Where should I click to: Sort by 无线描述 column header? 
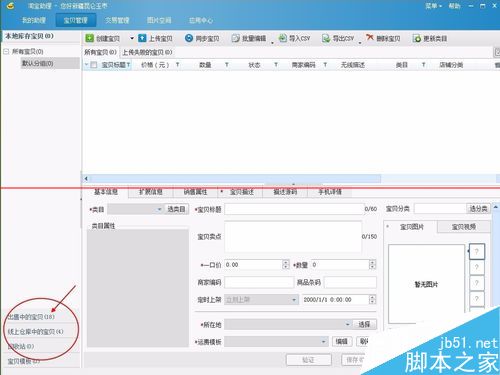click(x=353, y=65)
